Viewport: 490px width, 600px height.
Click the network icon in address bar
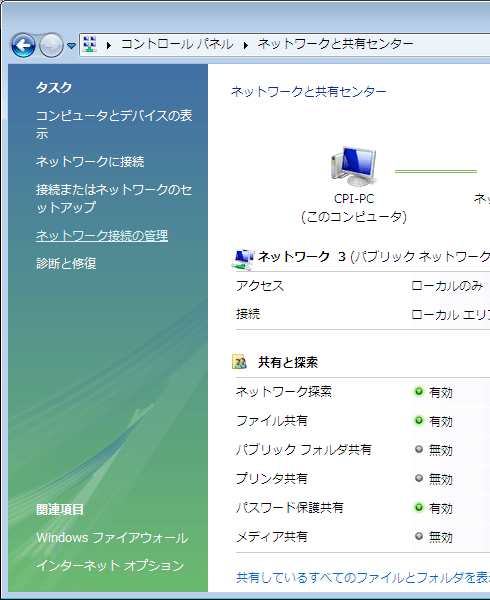tap(90, 44)
